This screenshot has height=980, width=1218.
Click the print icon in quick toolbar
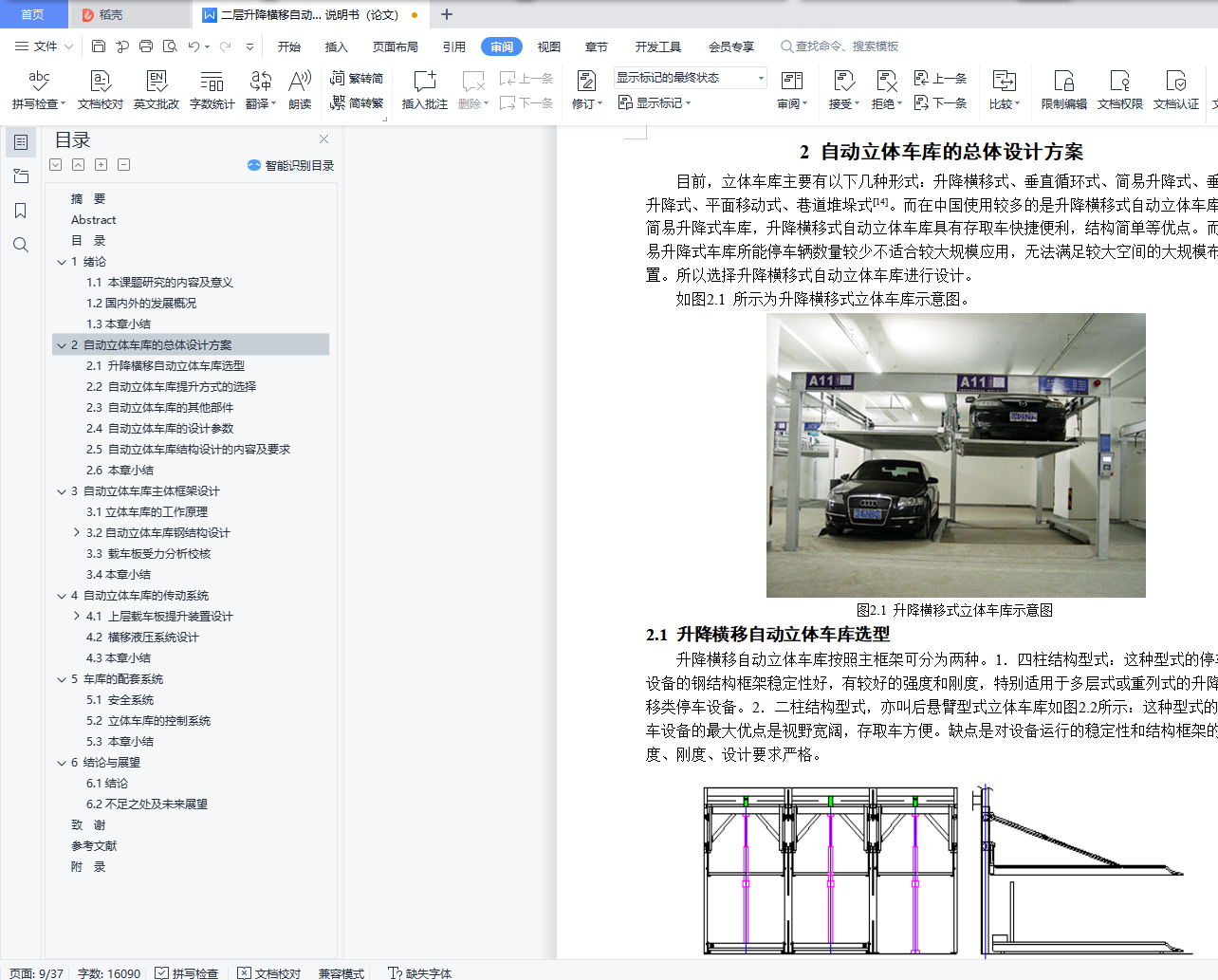146,46
